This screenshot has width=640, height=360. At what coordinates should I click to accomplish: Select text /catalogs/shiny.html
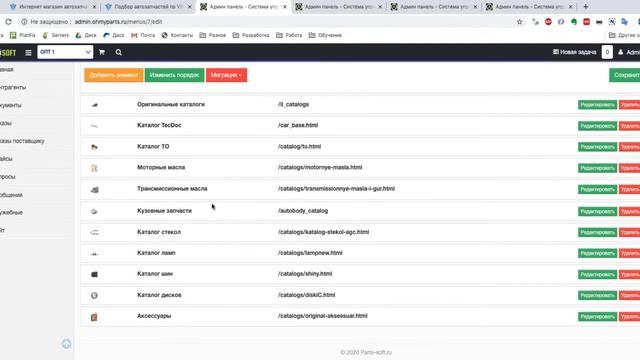[305, 274]
